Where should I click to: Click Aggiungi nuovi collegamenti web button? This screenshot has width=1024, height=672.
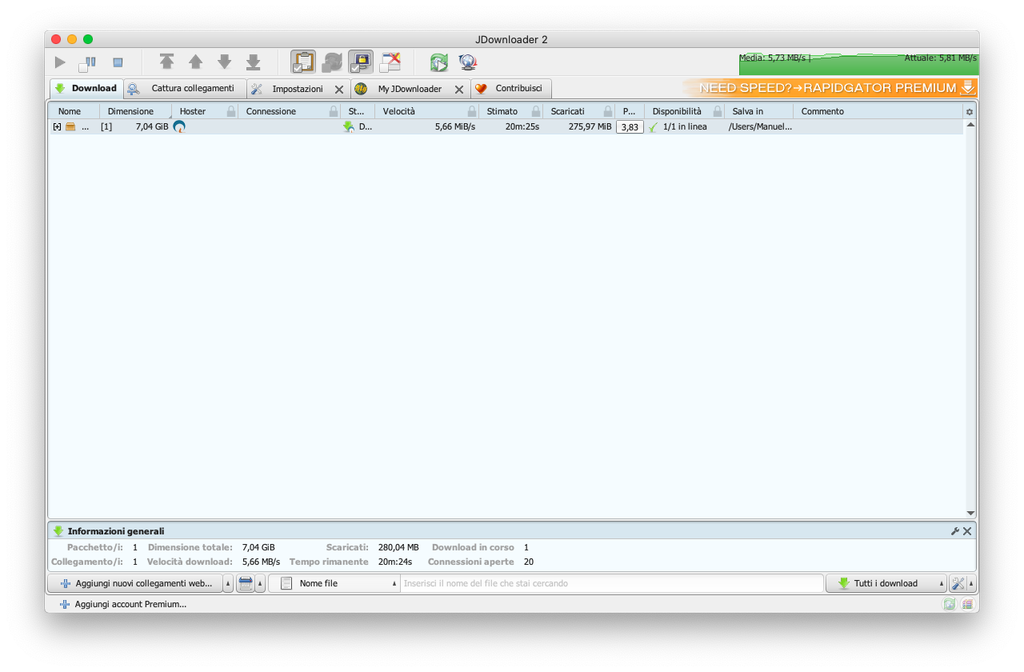pyautogui.click(x=136, y=583)
